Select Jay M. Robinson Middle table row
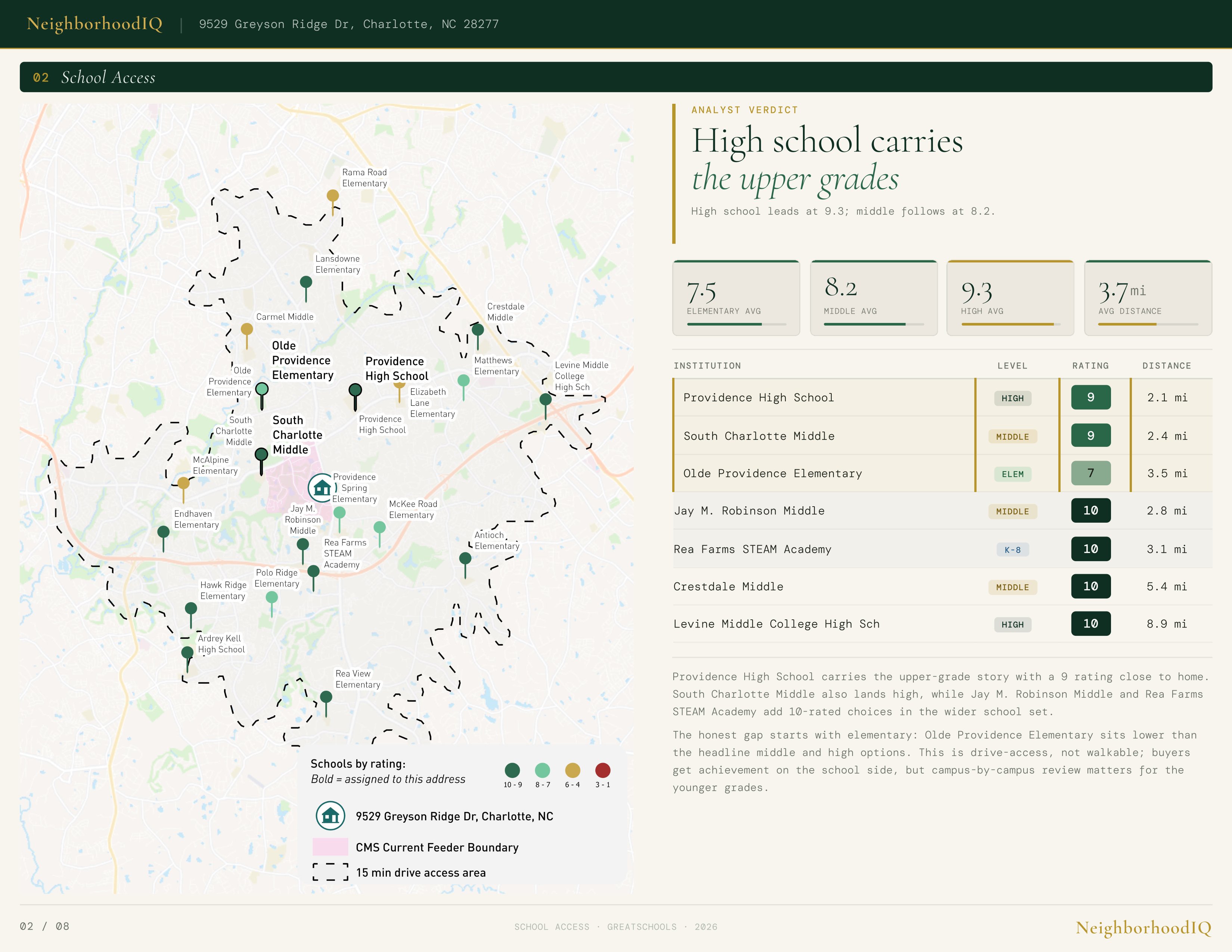The image size is (1232, 952). click(942, 511)
